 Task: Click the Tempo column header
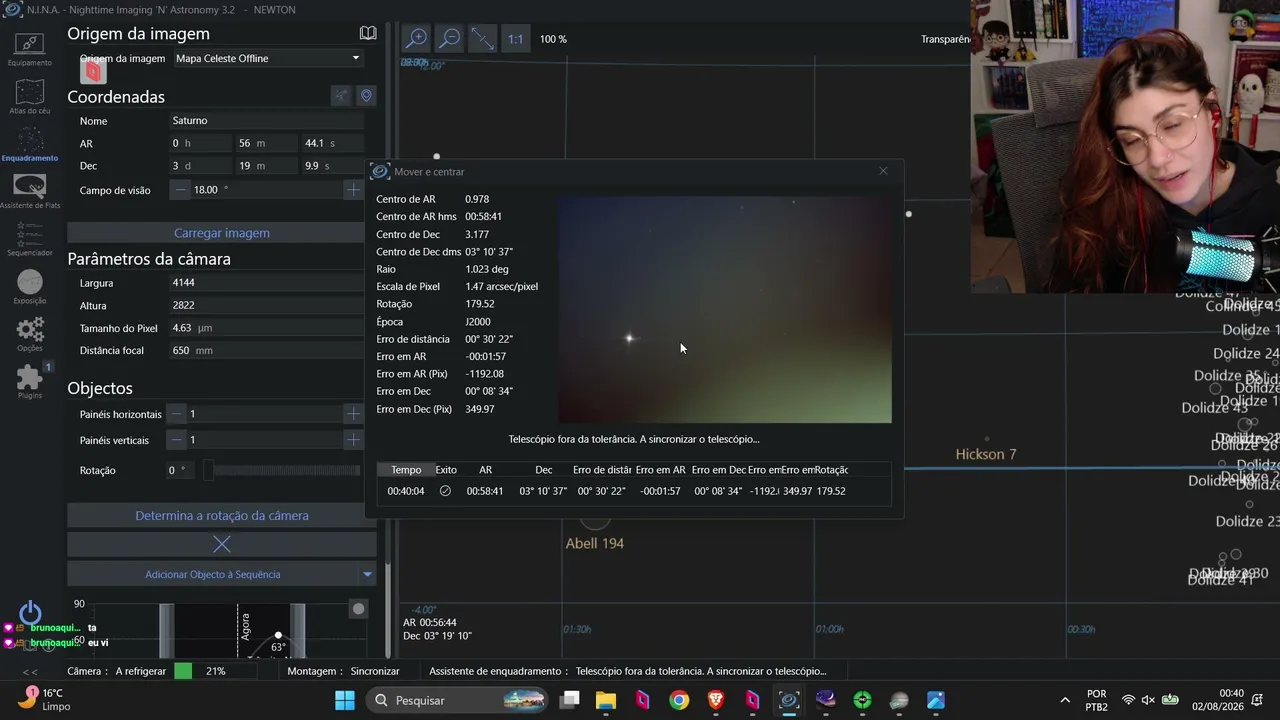(406, 470)
